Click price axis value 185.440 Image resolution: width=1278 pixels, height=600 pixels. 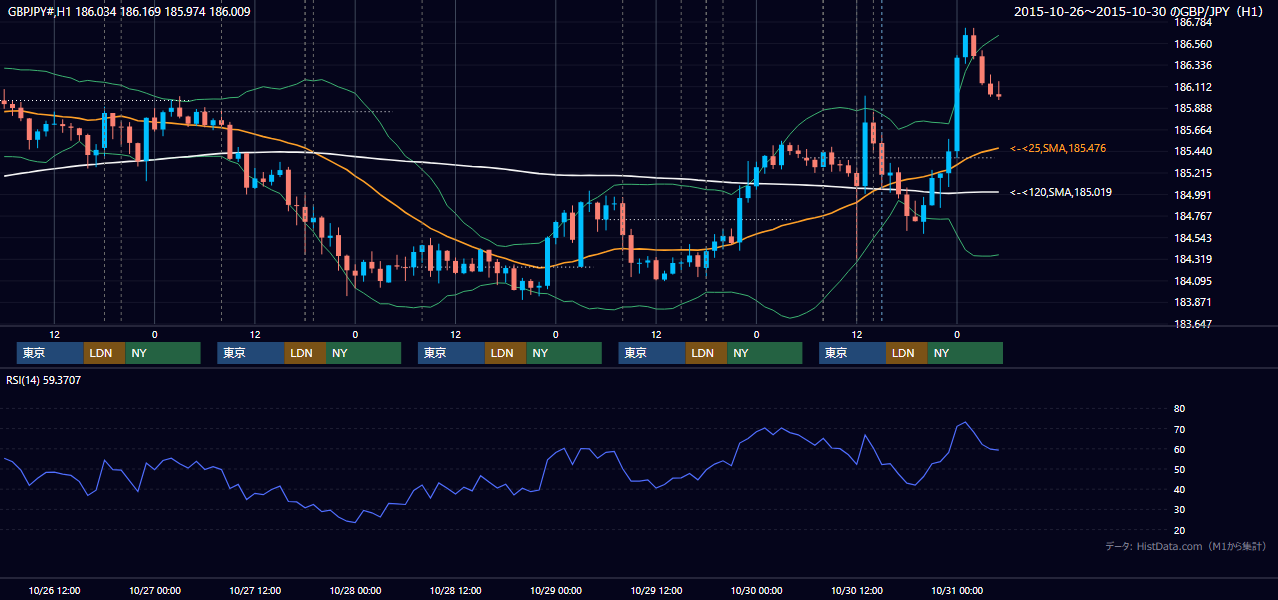tap(1193, 151)
